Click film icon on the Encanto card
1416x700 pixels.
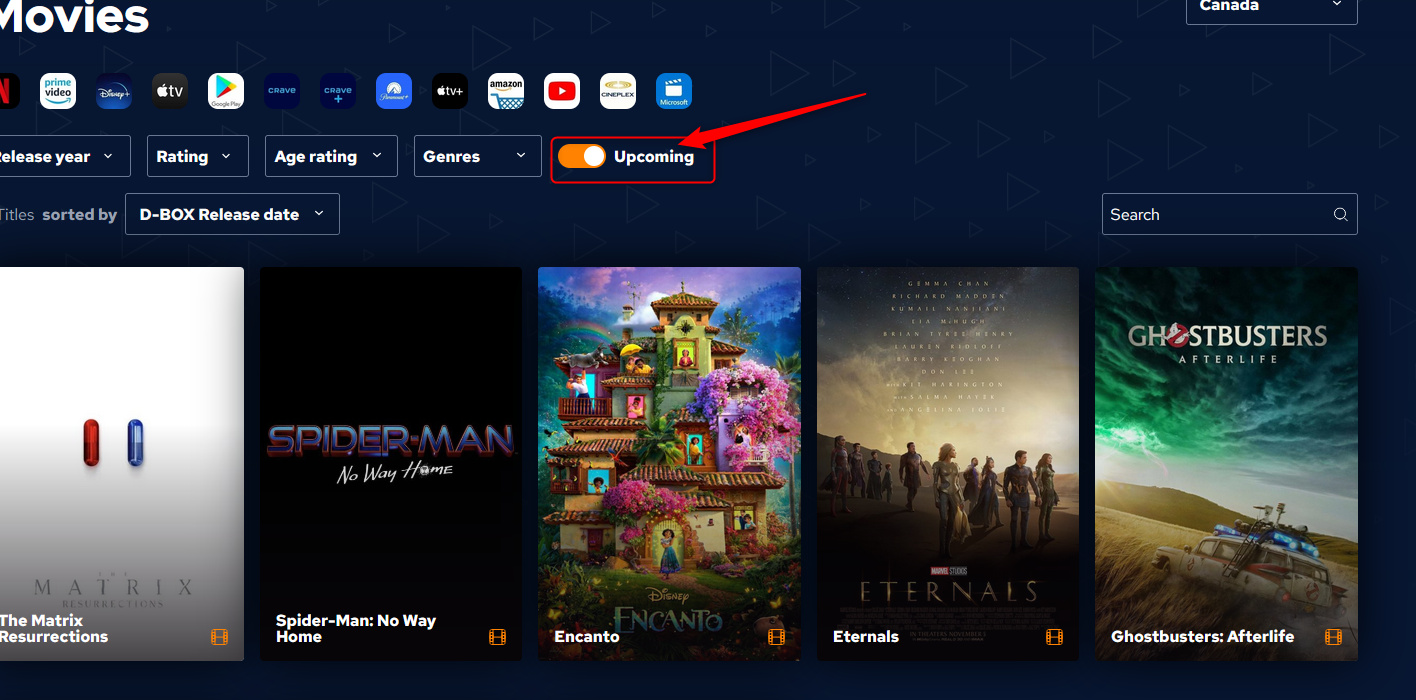(x=776, y=637)
